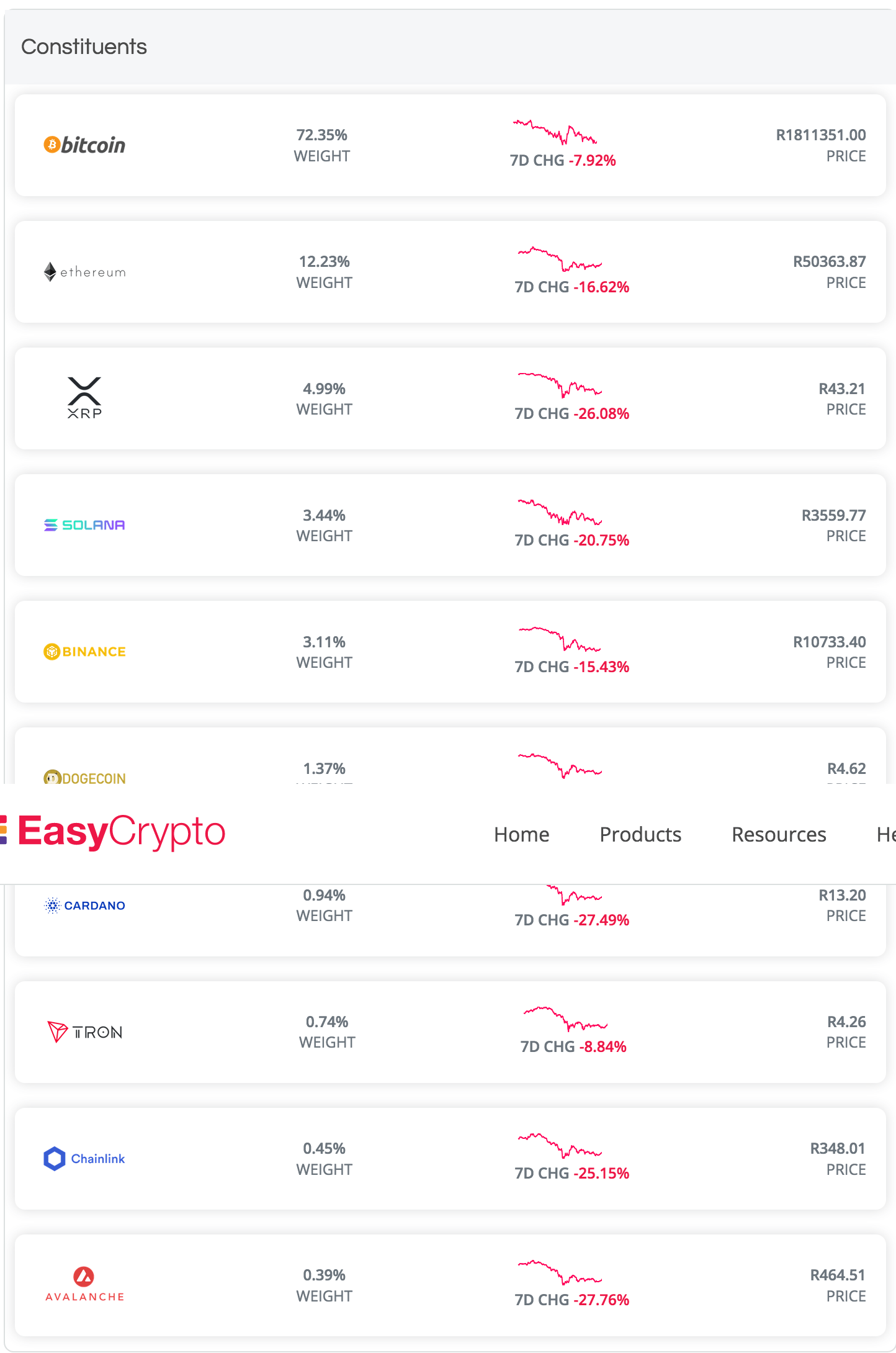Screen dimensions: 896x1353
Task: Click Ethereum's 7D CHG -16.62% value
Action: (x=571, y=287)
